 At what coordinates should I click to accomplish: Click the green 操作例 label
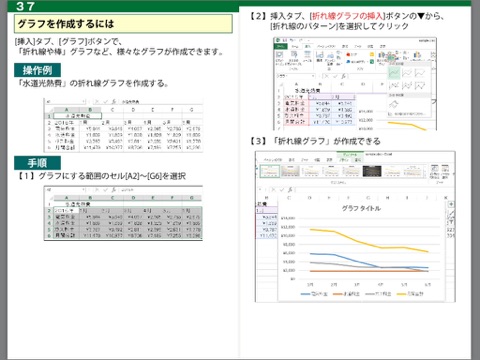pos(37,70)
